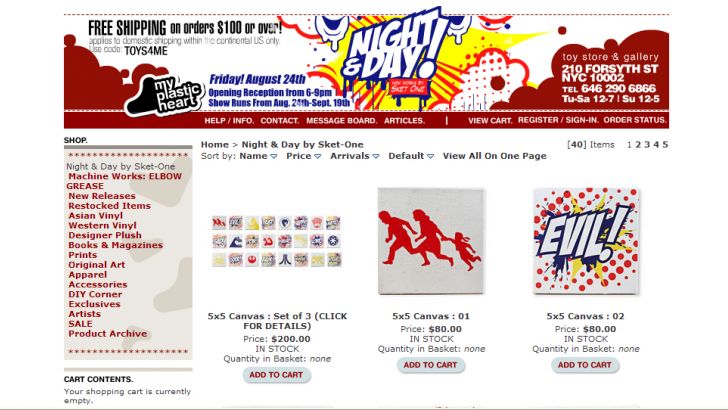Image resolution: width=728 pixels, height=410 pixels.
Task: Add 5x5 Canvas 02 to cart
Action: (585, 365)
